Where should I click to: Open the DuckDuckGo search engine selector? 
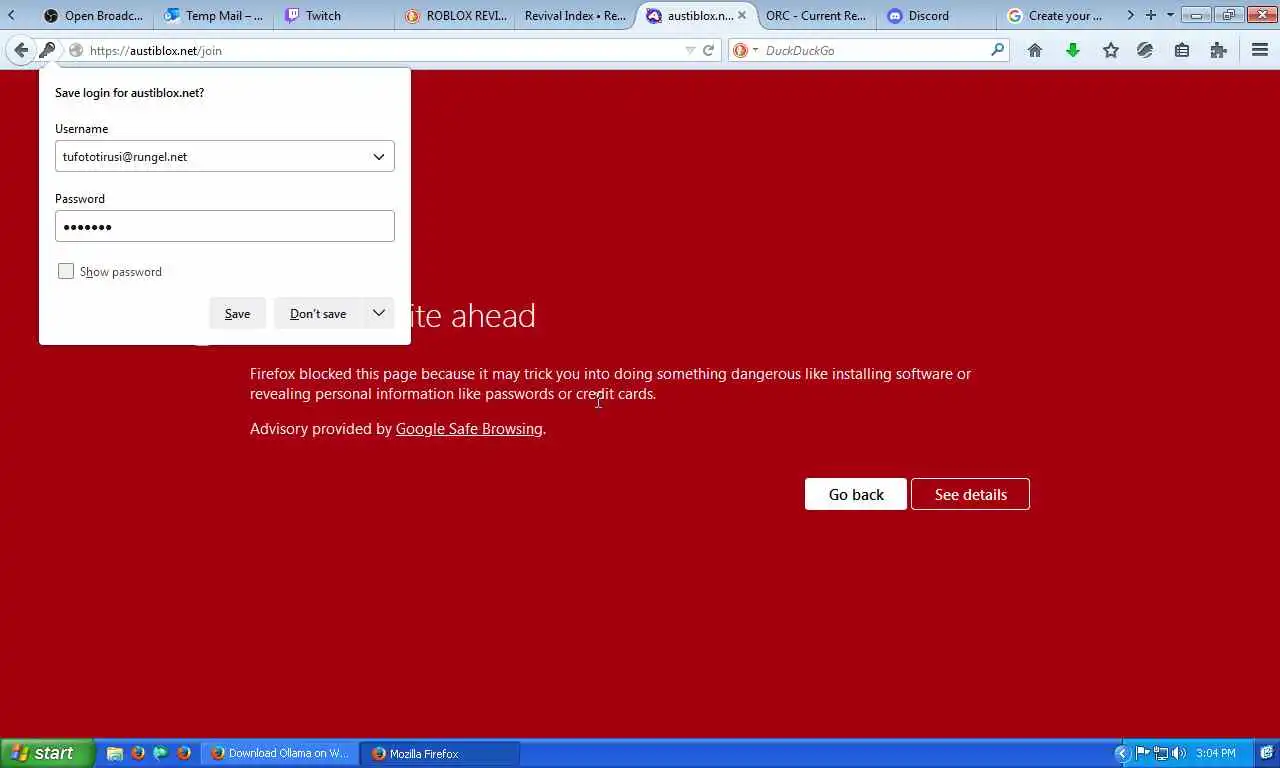pyautogui.click(x=745, y=50)
